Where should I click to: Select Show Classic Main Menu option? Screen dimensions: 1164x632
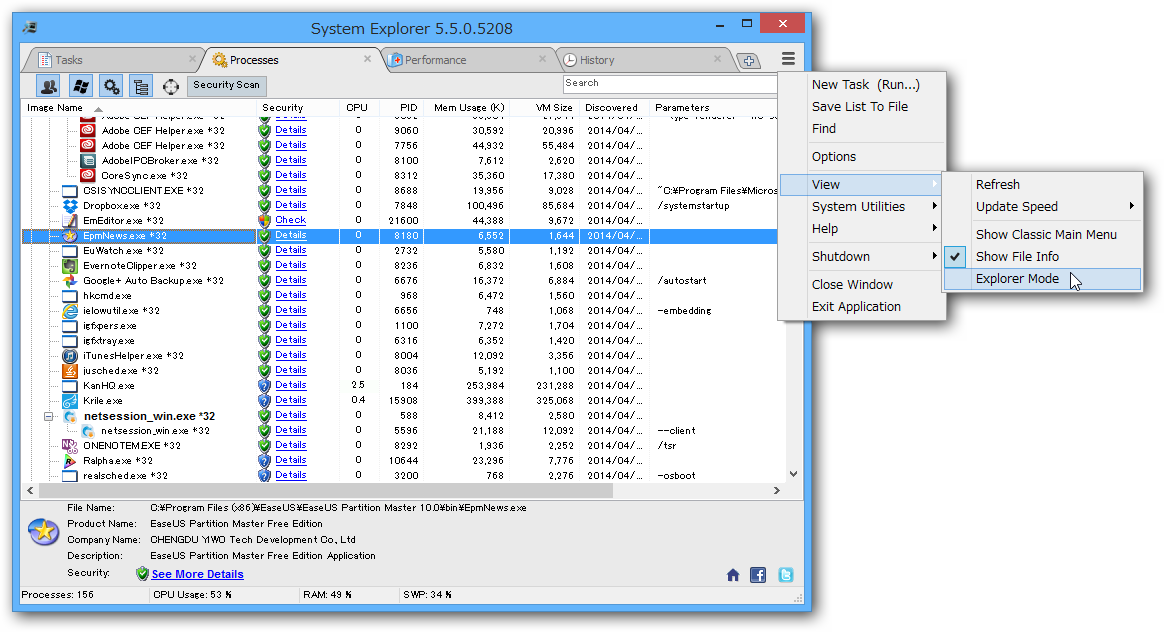1042,234
